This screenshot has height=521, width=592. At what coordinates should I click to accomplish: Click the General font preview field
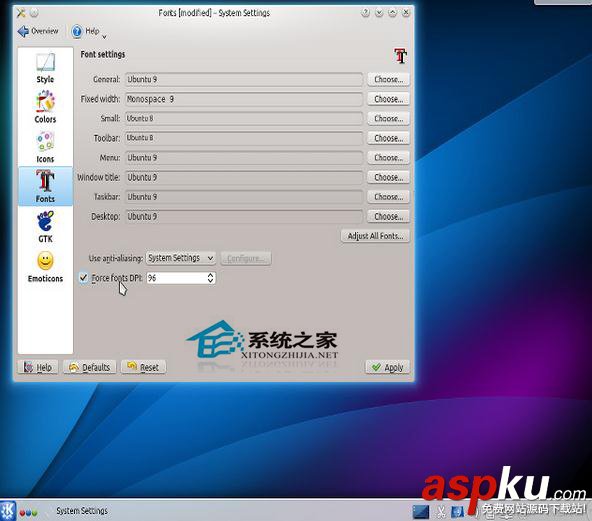pos(244,79)
